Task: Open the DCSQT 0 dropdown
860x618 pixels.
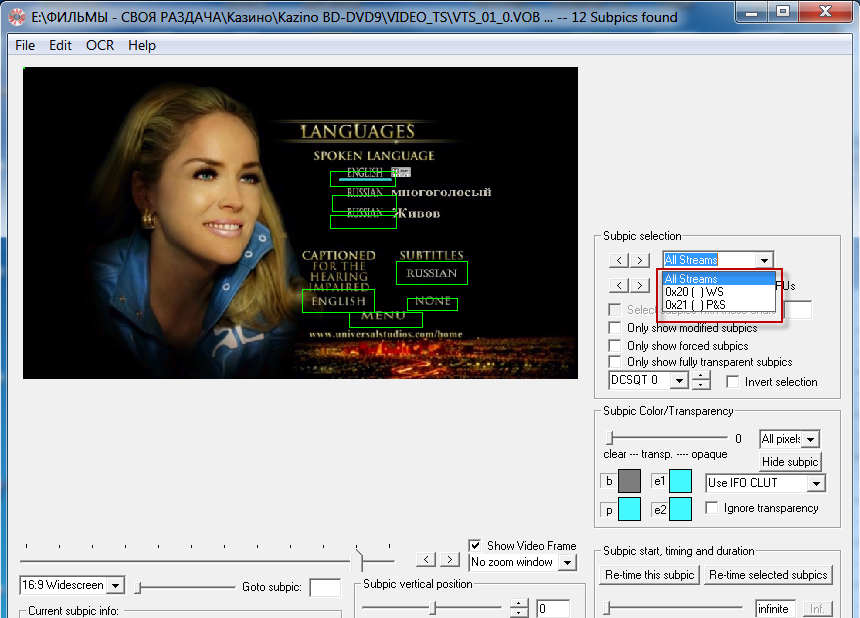Action: [x=679, y=380]
